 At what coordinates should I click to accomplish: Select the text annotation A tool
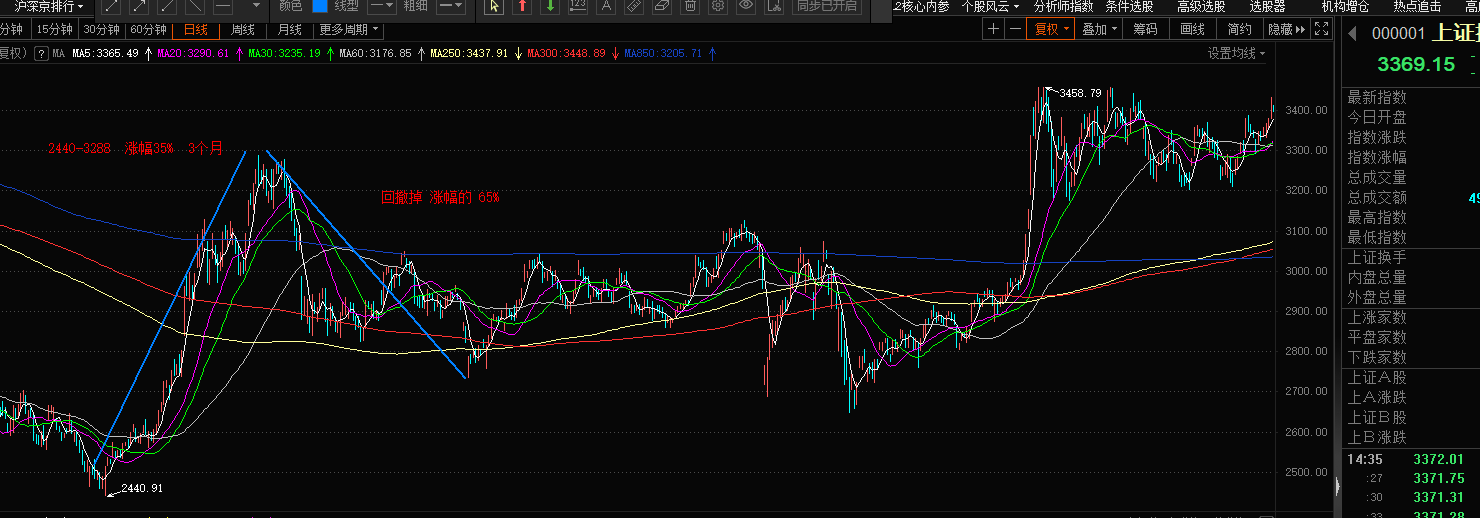606,6
